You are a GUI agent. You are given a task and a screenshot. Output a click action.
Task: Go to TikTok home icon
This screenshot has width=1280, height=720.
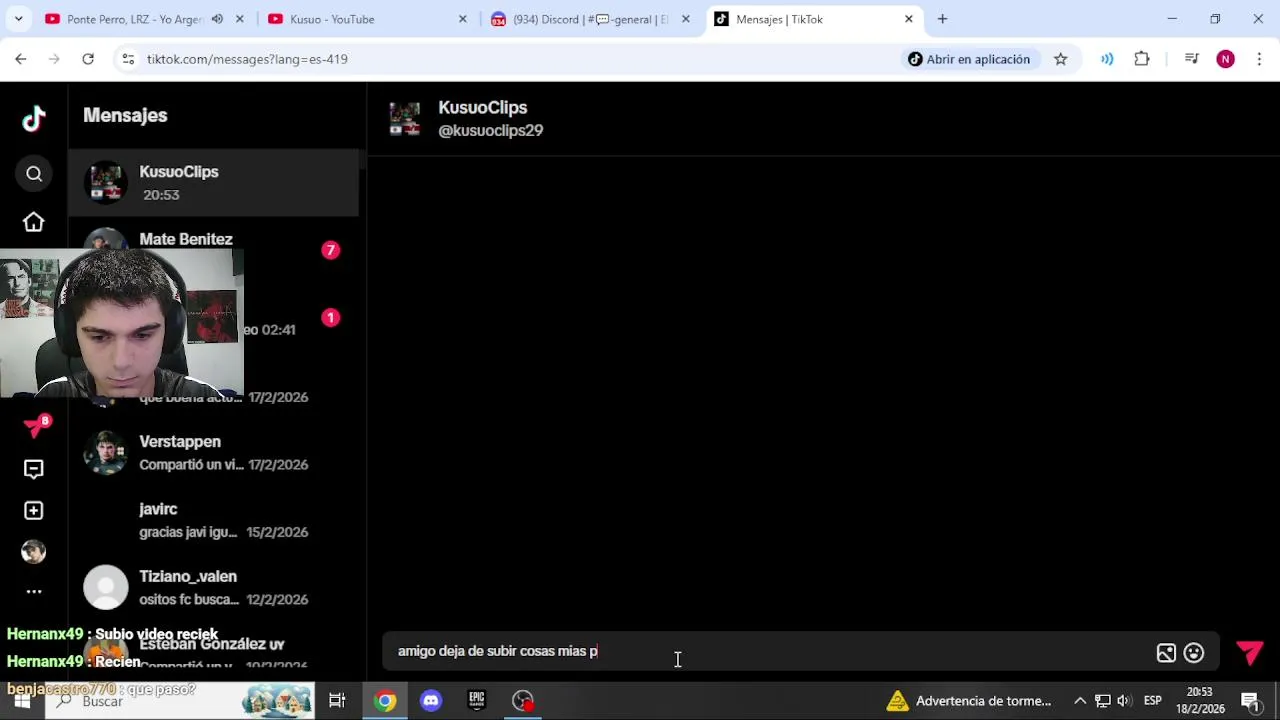(34, 222)
